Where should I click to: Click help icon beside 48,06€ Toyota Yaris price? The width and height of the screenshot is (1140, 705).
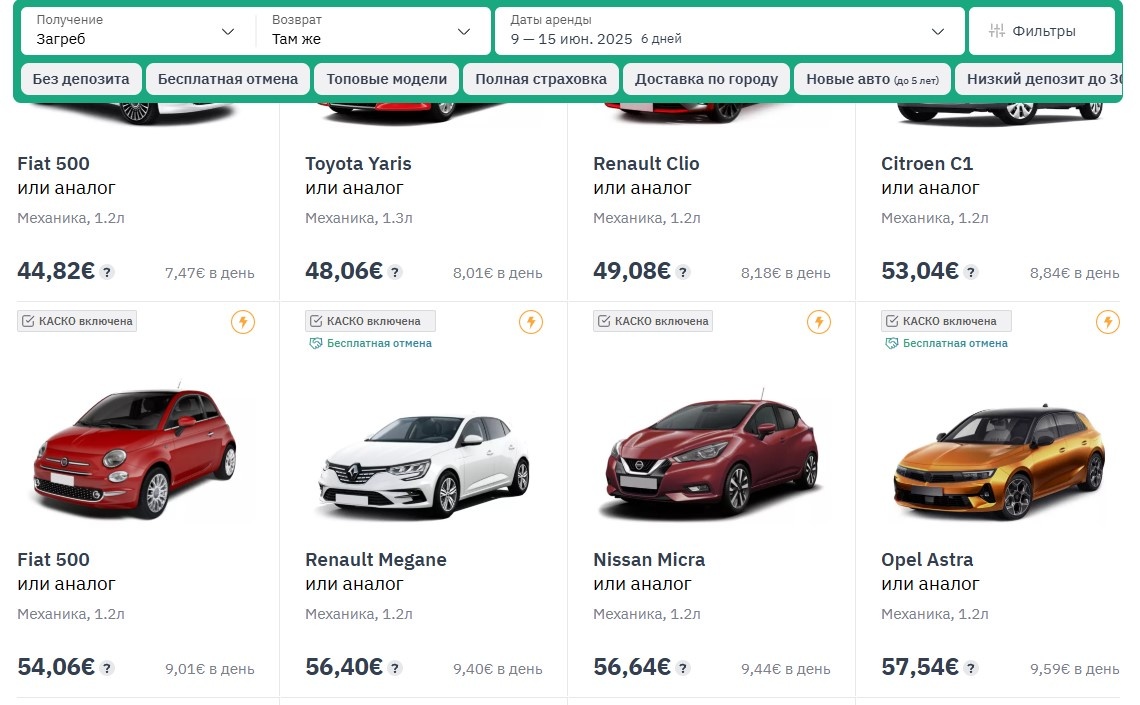(x=395, y=272)
